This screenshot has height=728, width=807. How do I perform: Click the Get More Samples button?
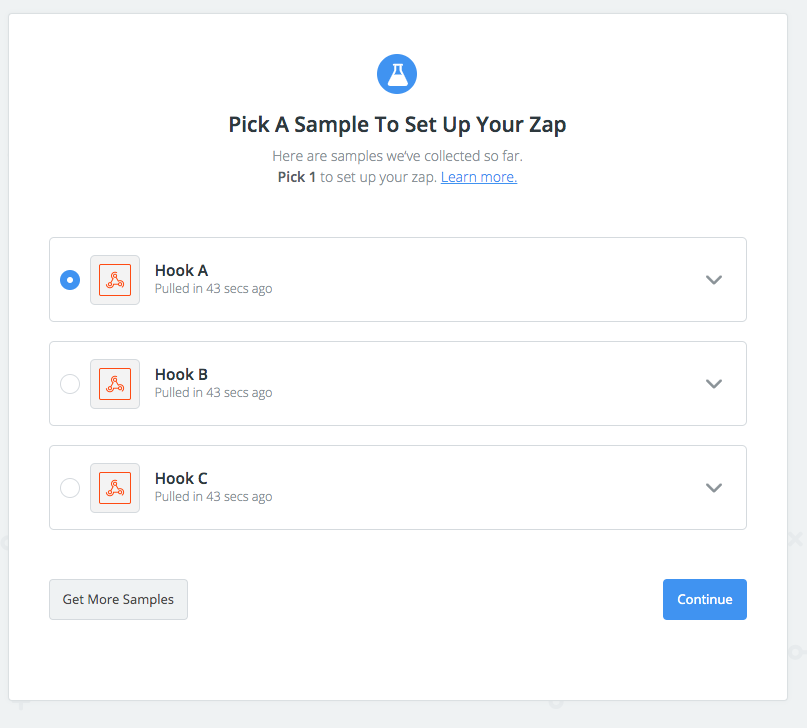coord(118,599)
